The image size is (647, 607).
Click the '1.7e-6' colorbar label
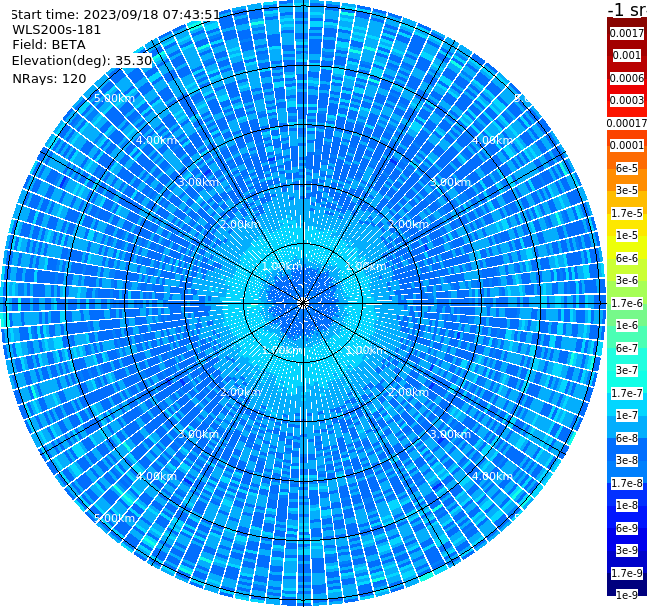[x=627, y=303]
